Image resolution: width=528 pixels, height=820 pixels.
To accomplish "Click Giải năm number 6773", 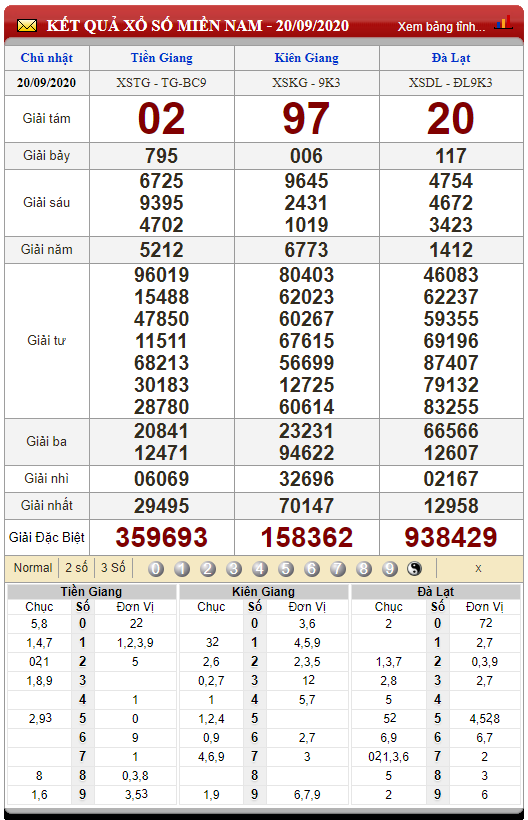I will 307,250.
